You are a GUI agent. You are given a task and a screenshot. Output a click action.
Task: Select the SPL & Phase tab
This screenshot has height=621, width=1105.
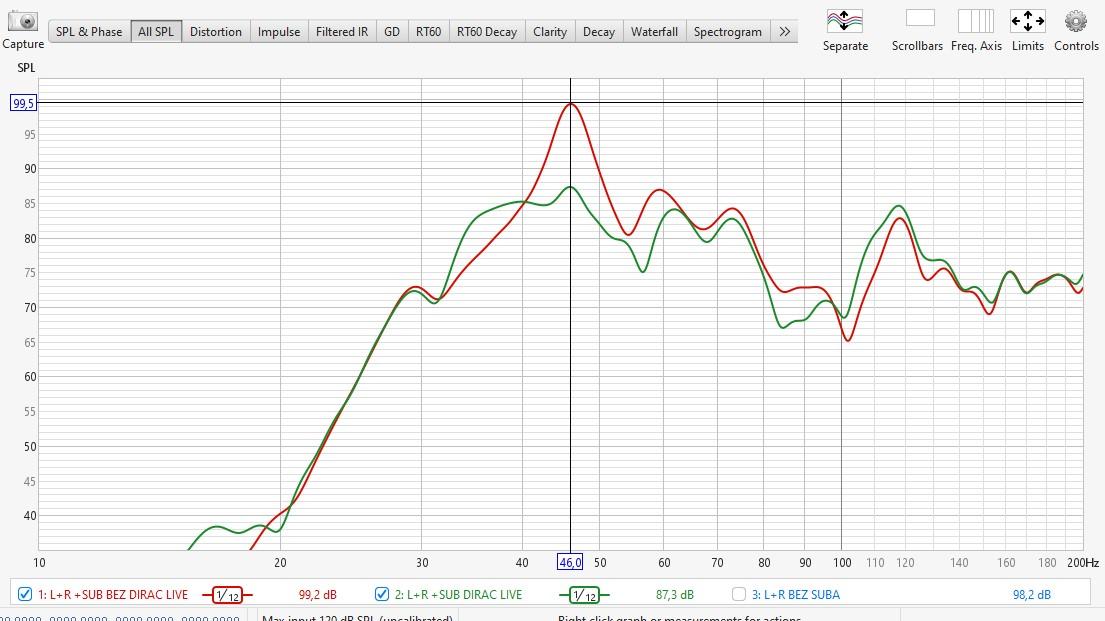89,32
